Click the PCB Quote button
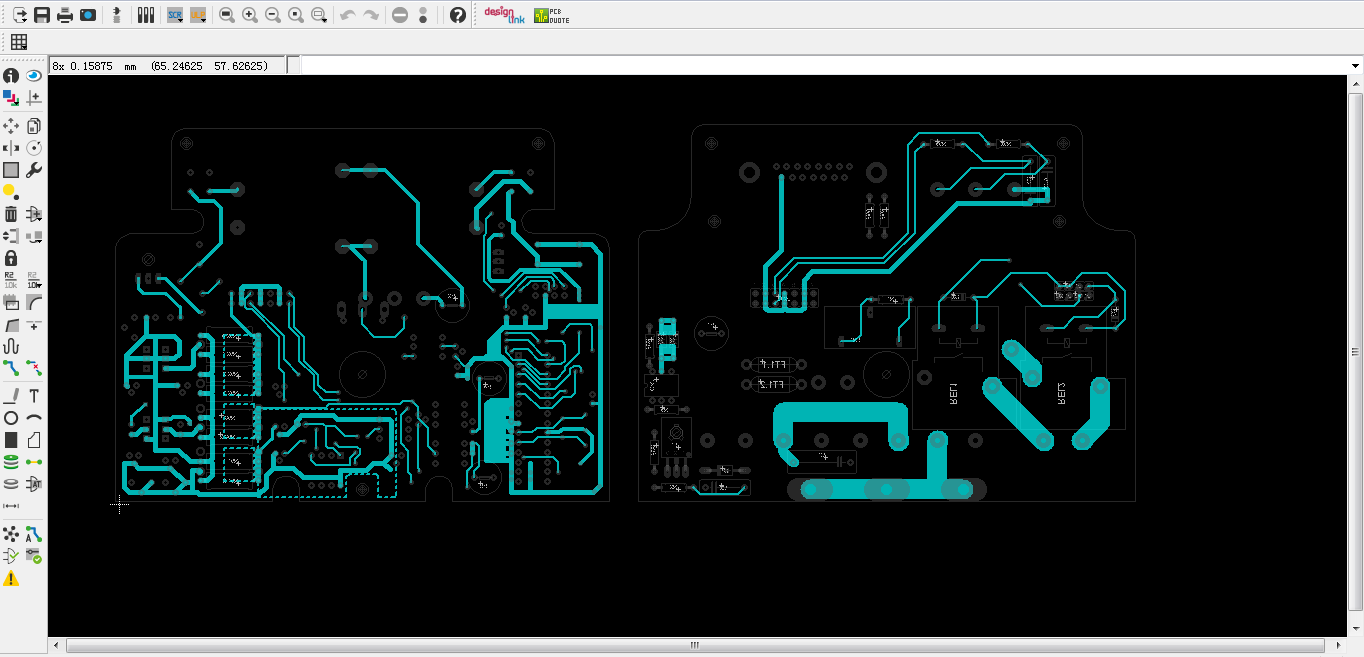 (551, 15)
